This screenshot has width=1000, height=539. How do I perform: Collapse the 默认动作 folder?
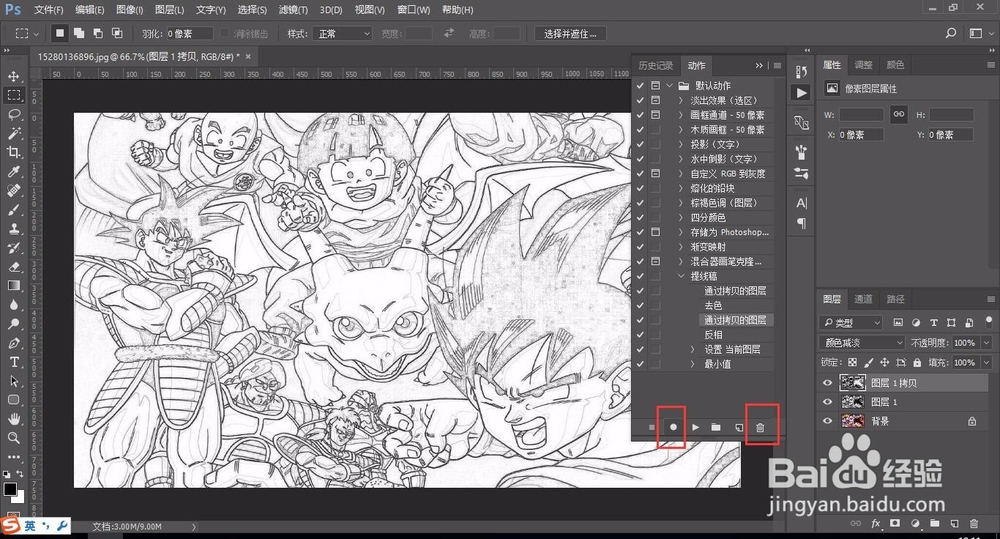click(x=669, y=85)
